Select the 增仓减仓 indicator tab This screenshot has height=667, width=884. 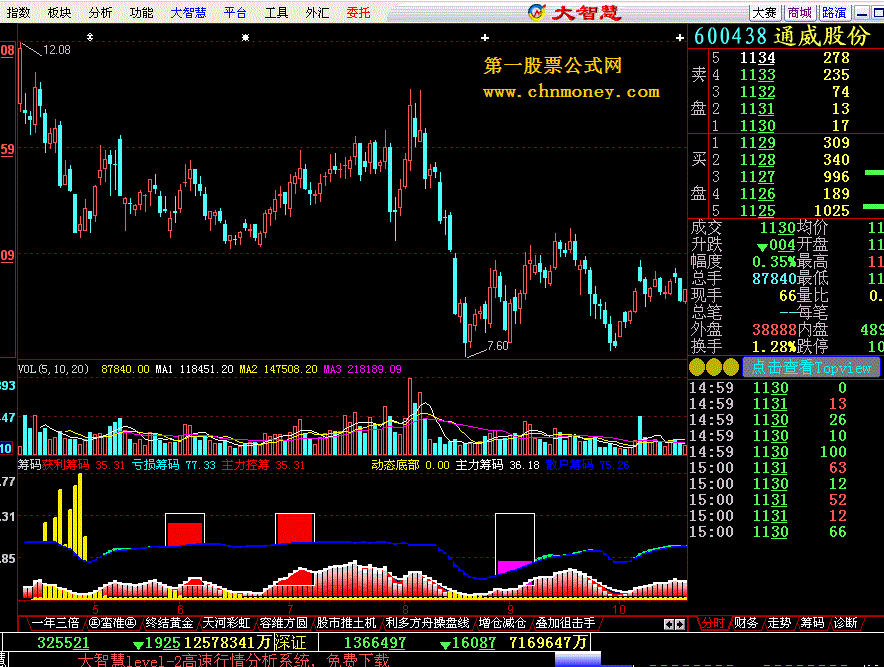(502, 623)
